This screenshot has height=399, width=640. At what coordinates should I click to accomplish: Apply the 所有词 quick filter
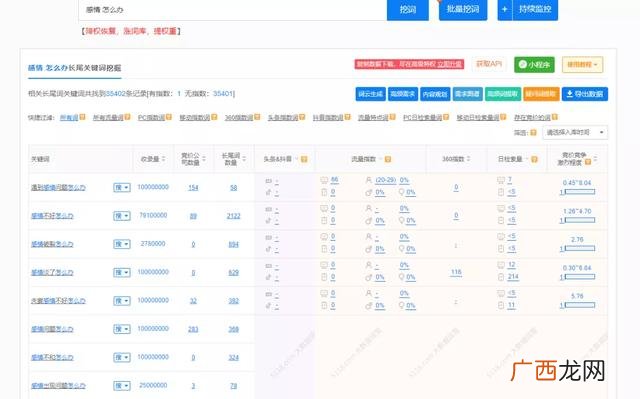point(69,117)
